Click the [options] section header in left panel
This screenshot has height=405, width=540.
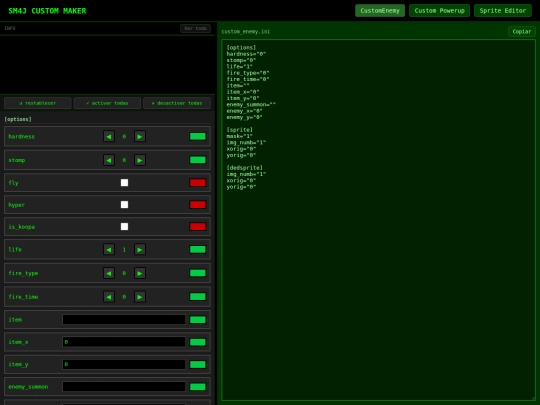tap(18, 119)
